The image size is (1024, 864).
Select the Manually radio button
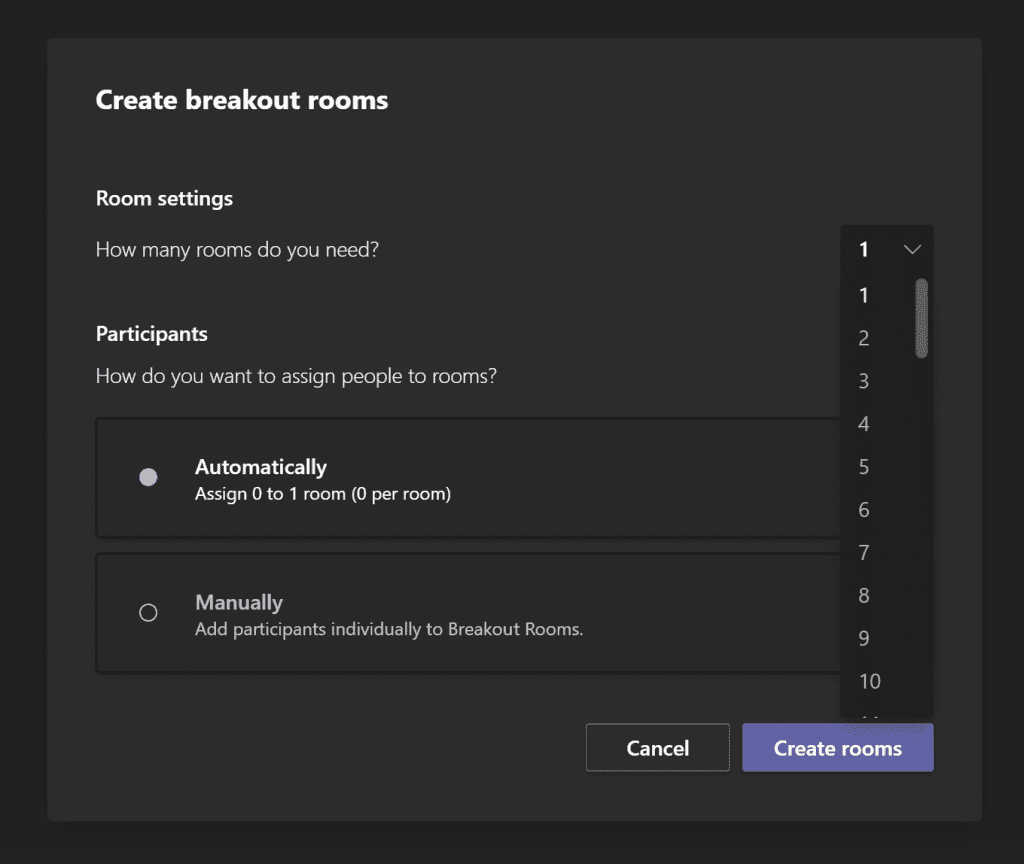148,613
